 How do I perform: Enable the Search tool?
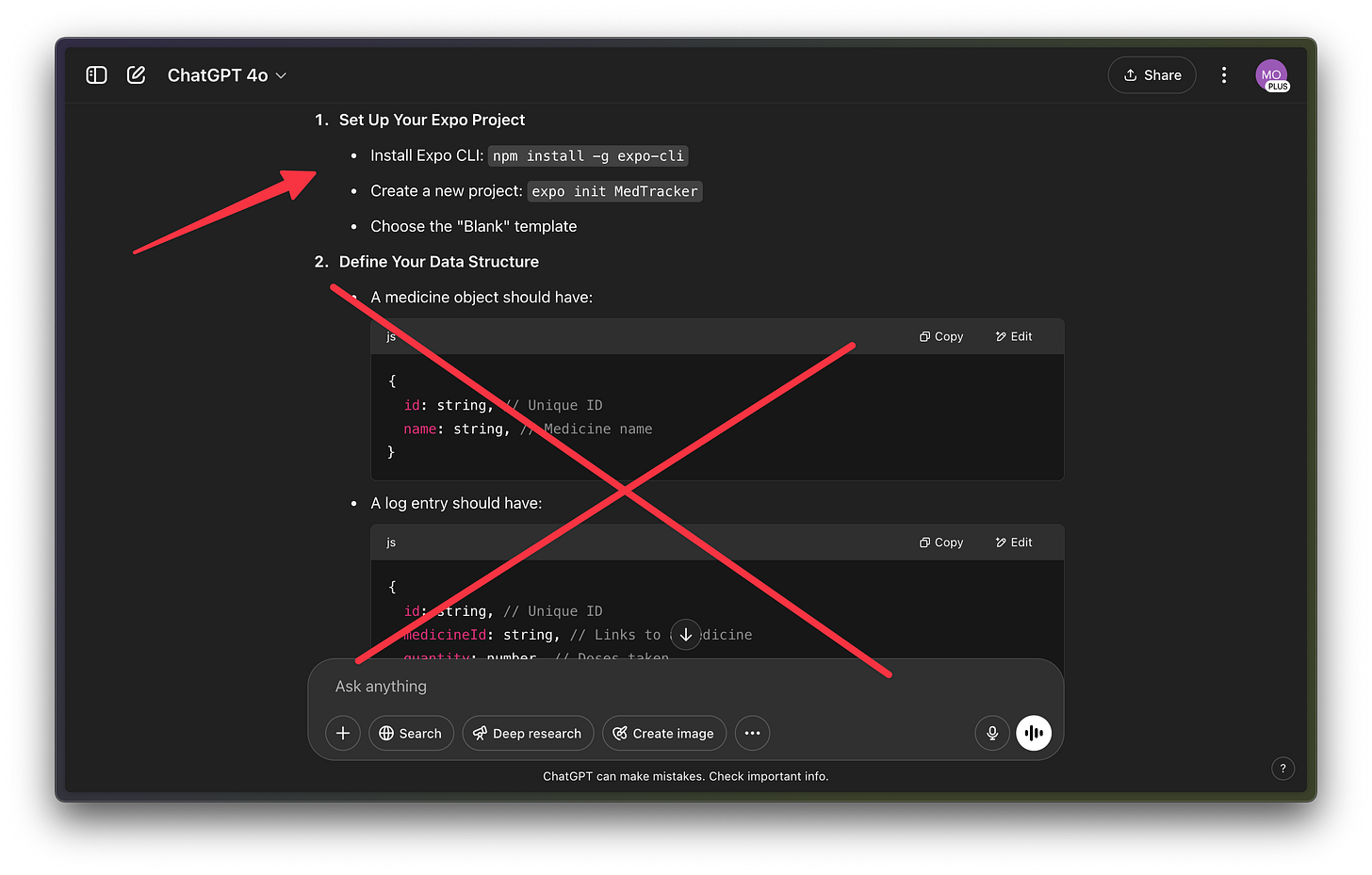tap(411, 733)
